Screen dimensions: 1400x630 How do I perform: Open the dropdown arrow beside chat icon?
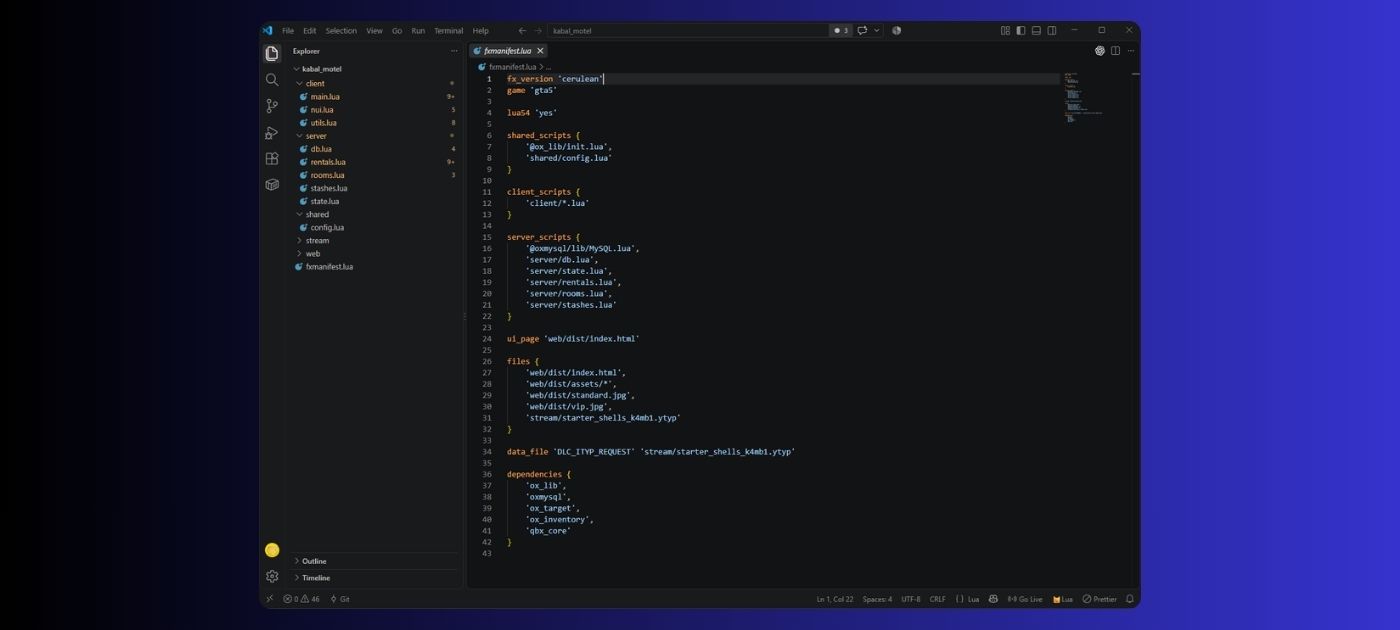877,31
